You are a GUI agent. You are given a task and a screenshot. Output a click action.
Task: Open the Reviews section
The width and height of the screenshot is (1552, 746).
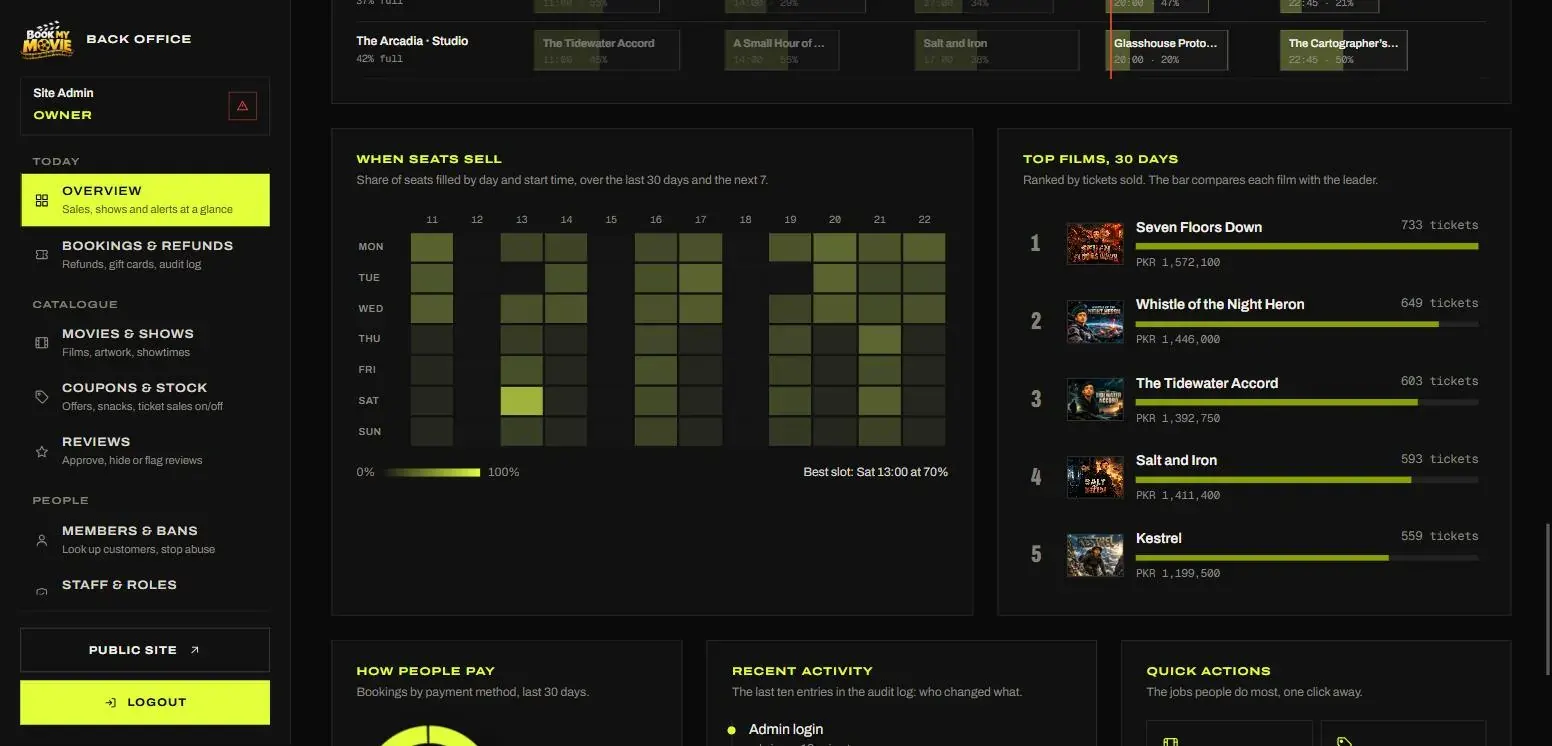click(x=145, y=451)
